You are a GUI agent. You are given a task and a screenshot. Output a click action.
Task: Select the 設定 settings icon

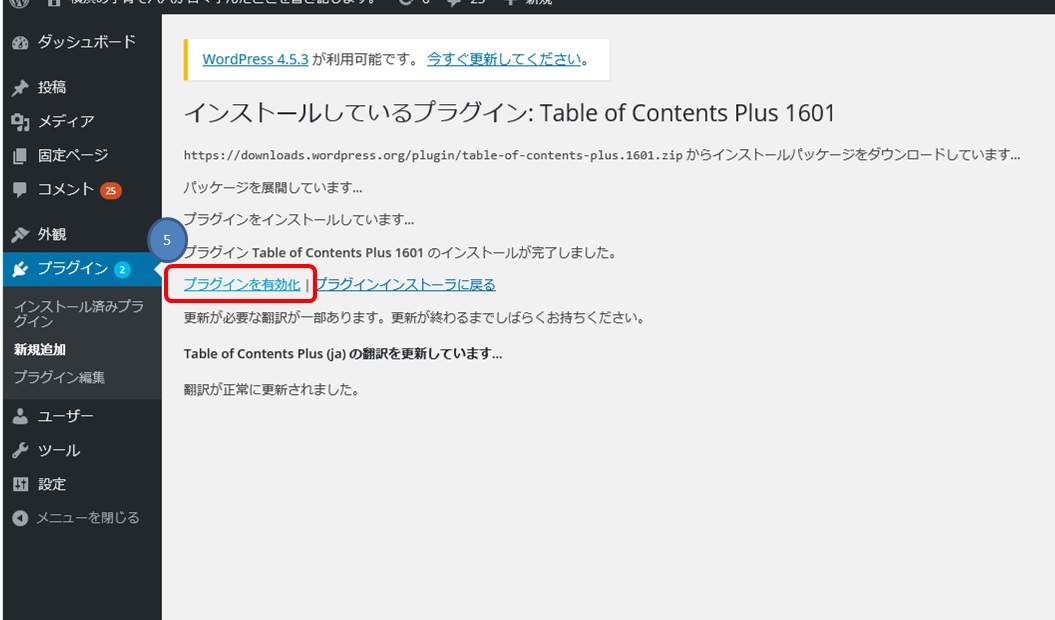pos(21,484)
